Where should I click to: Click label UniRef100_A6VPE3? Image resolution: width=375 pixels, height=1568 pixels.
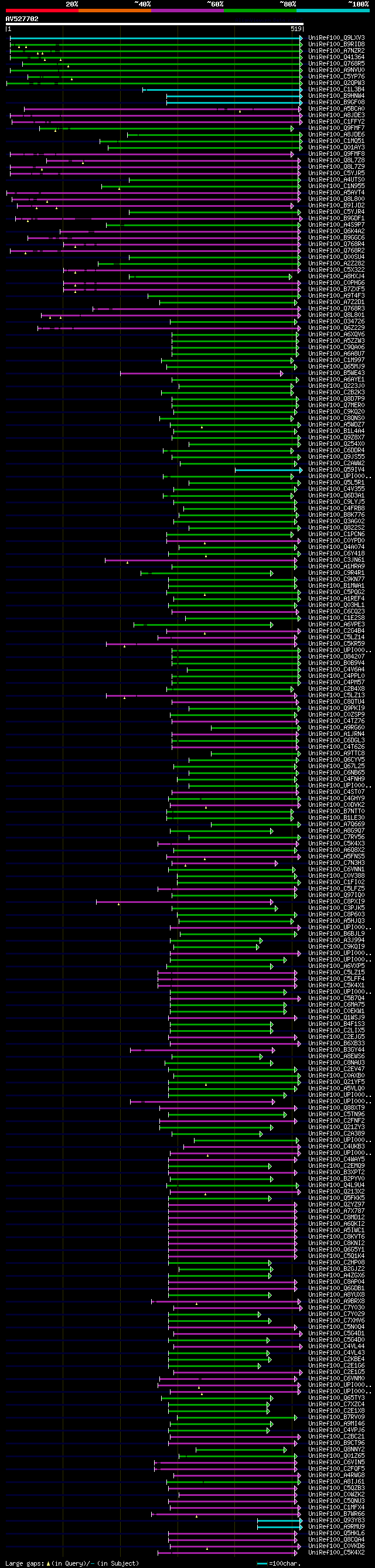[x=337, y=625]
